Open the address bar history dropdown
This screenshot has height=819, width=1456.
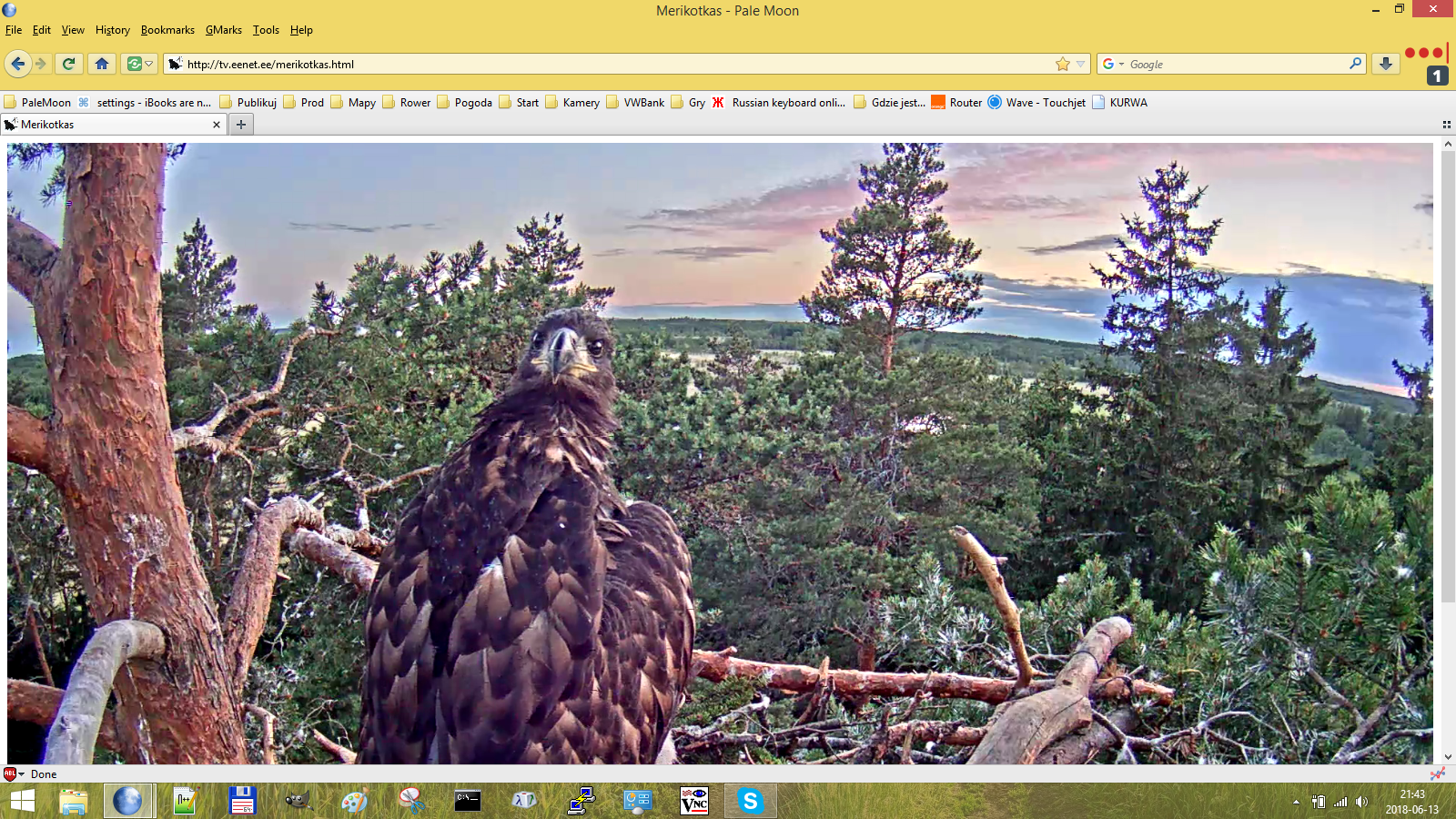tap(1080, 64)
